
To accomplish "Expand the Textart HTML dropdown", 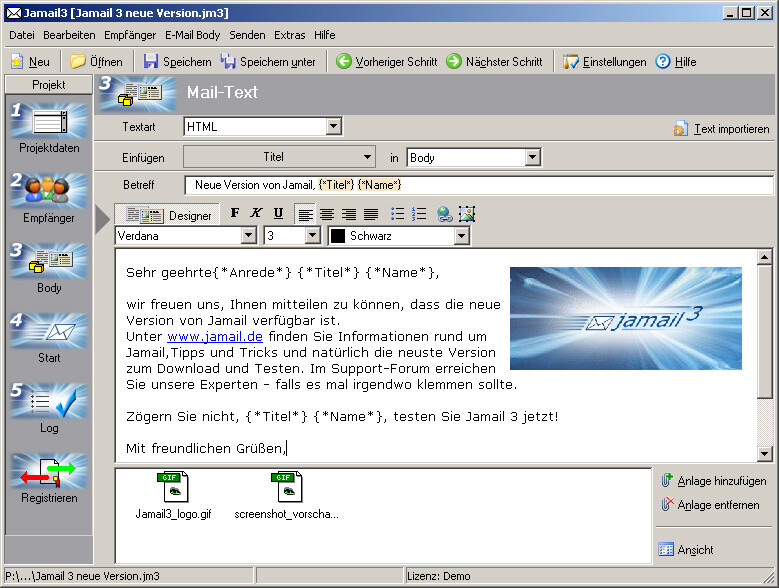I will coord(334,127).
